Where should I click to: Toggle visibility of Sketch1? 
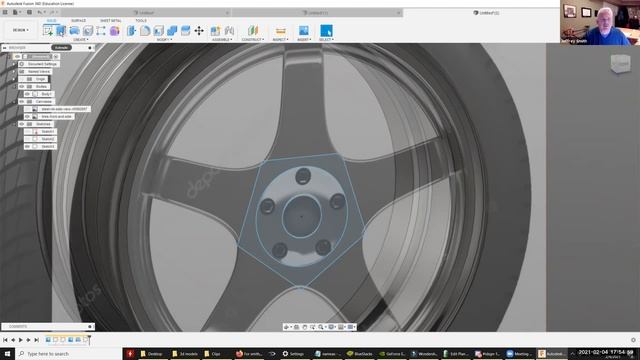click(27, 131)
